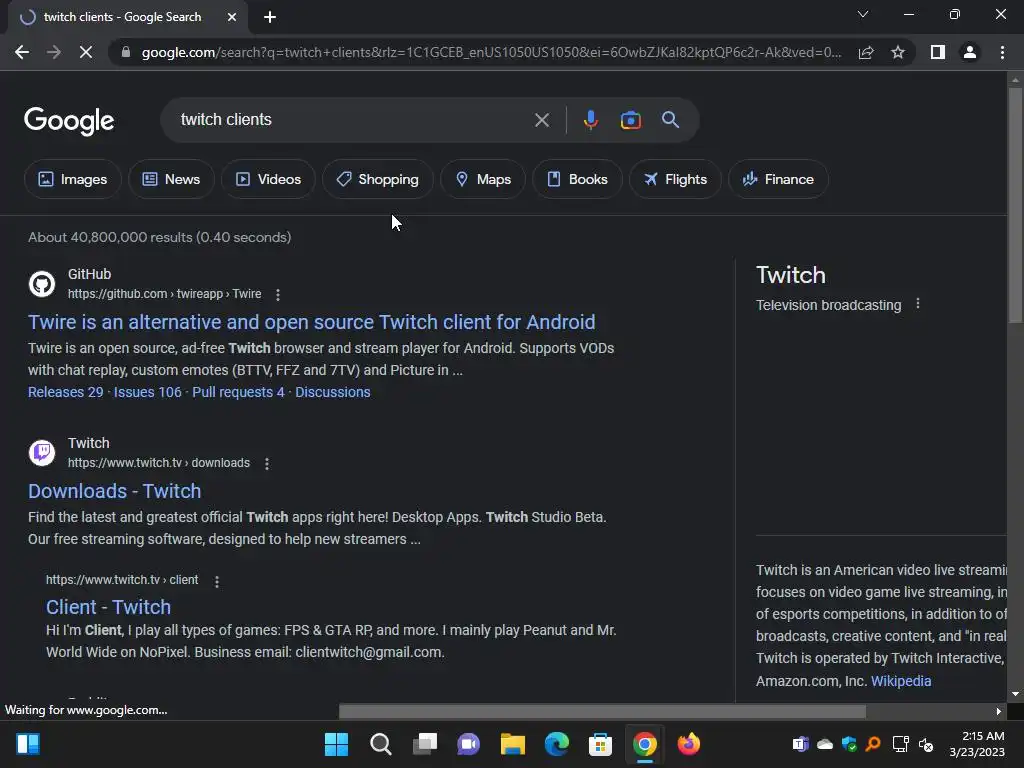Open the Chrome profile menu
This screenshot has width=1024, height=768.
[970, 52]
